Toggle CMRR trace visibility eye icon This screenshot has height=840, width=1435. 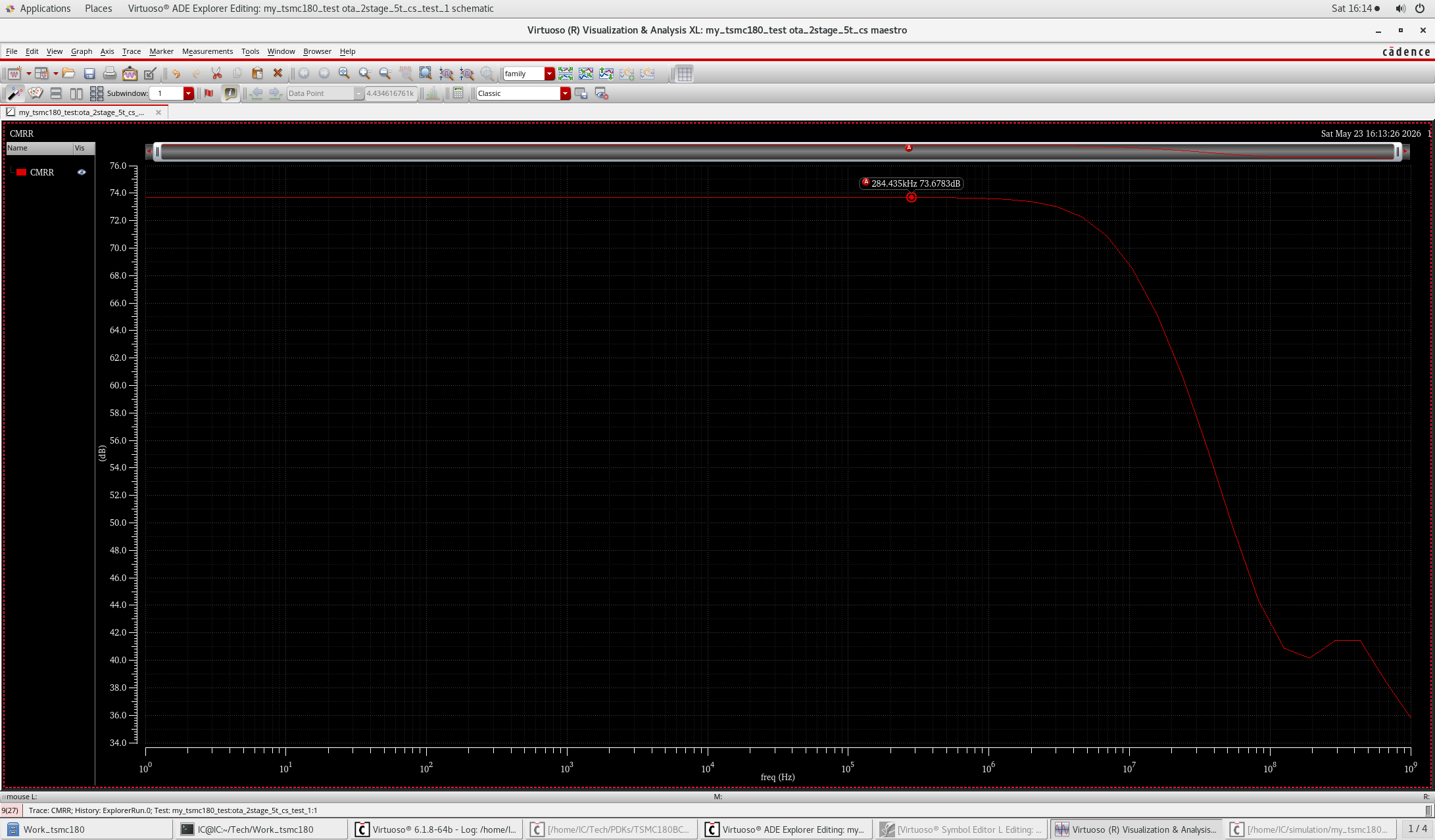click(82, 172)
